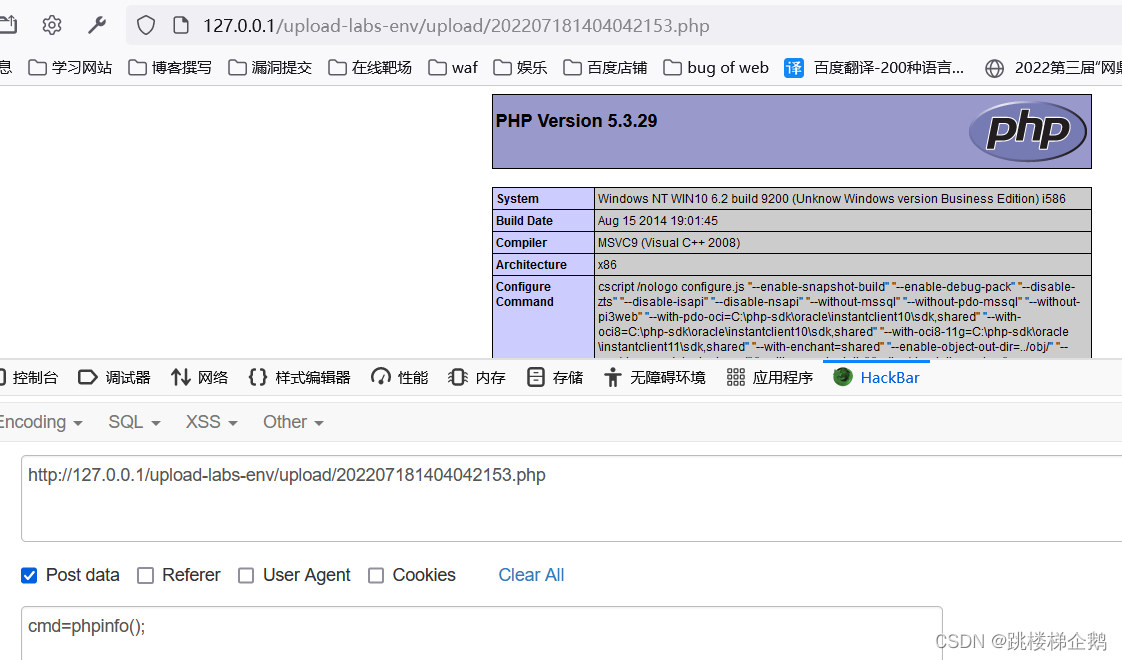The width and height of the screenshot is (1122, 660).
Task: Enable the Referer checkbox
Action: pyautogui.click(x=145, y=575)
